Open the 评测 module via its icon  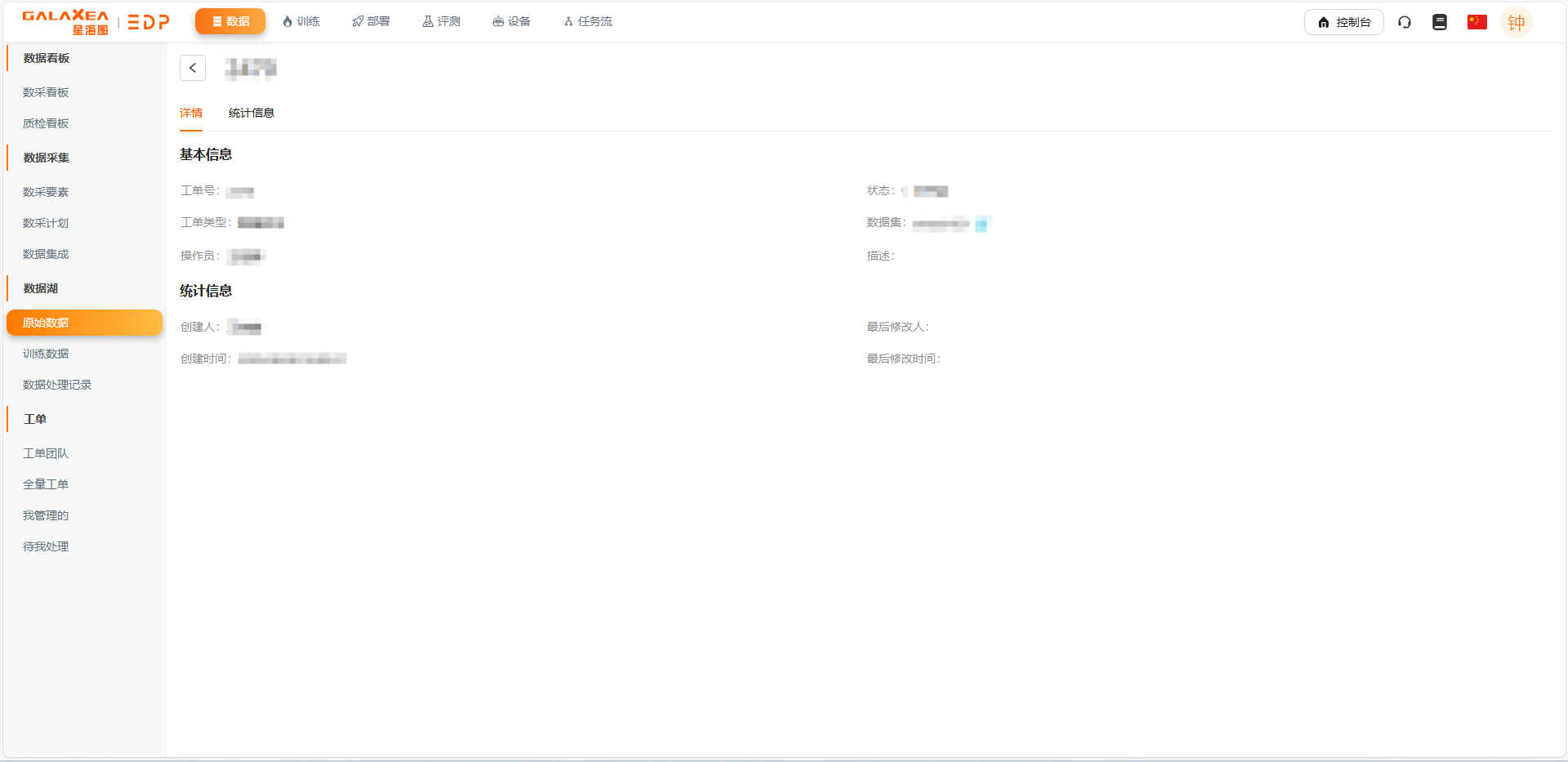(x=440, y=21)
